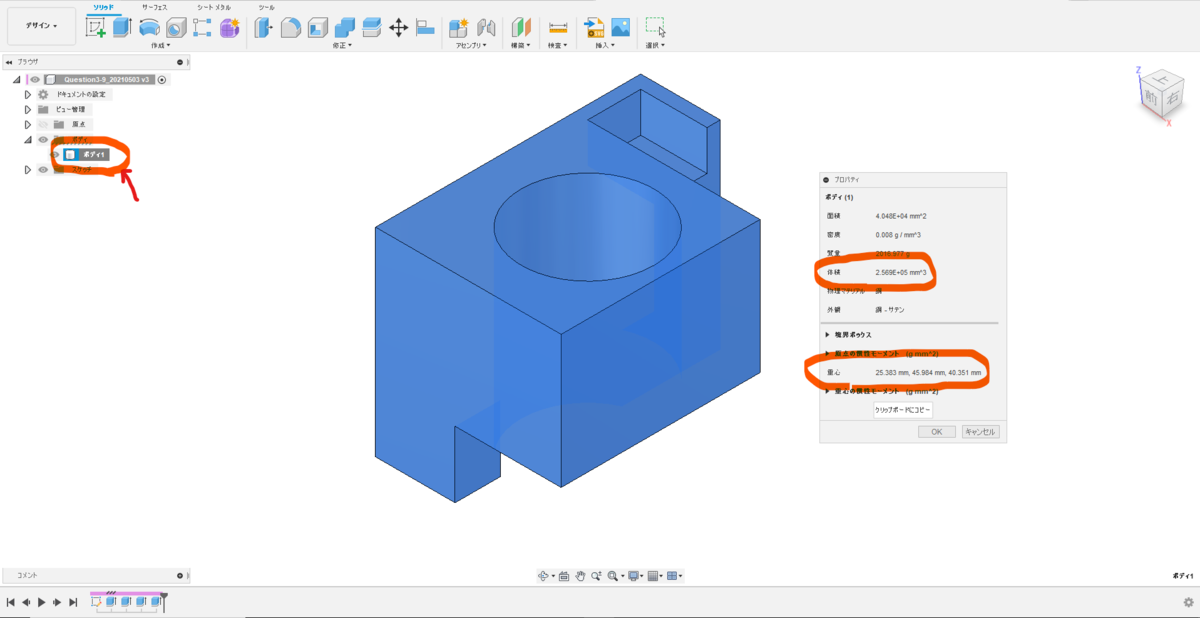The width and height of the screenshot is (1200, 618).
Task: Click the Create Form purple icon
Action: pos(230,28)
